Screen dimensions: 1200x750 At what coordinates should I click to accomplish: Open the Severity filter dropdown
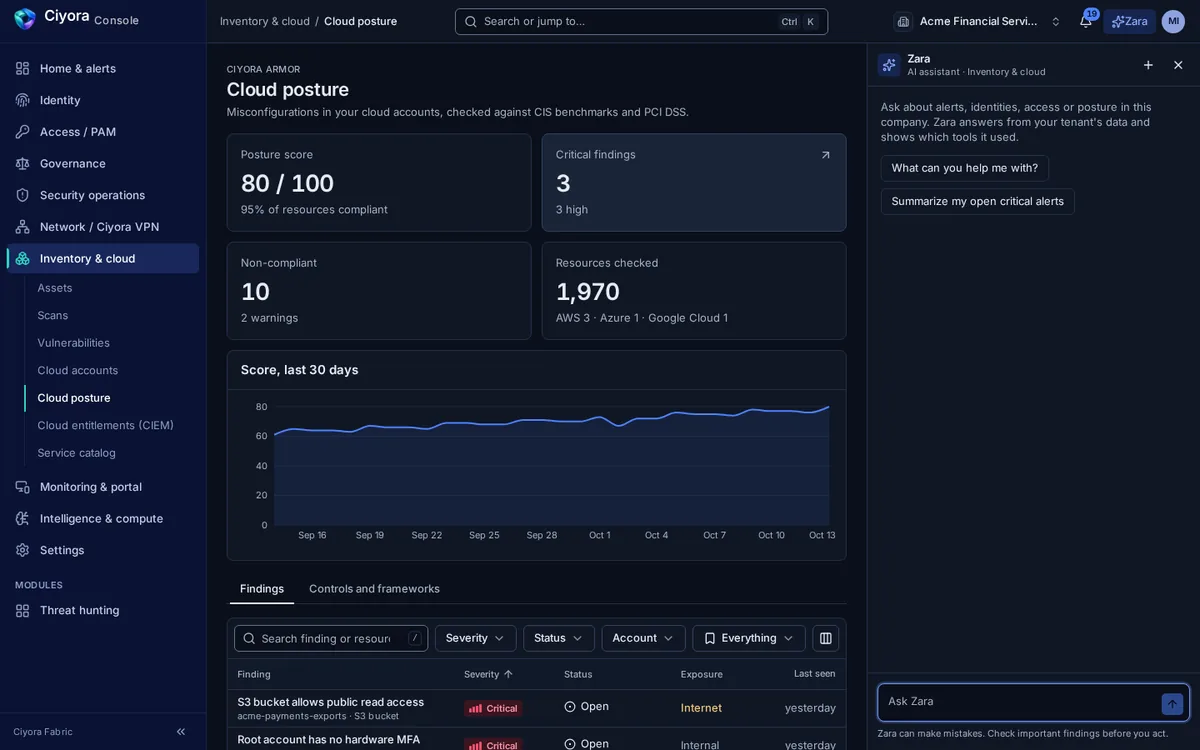[x=475, y=638]
